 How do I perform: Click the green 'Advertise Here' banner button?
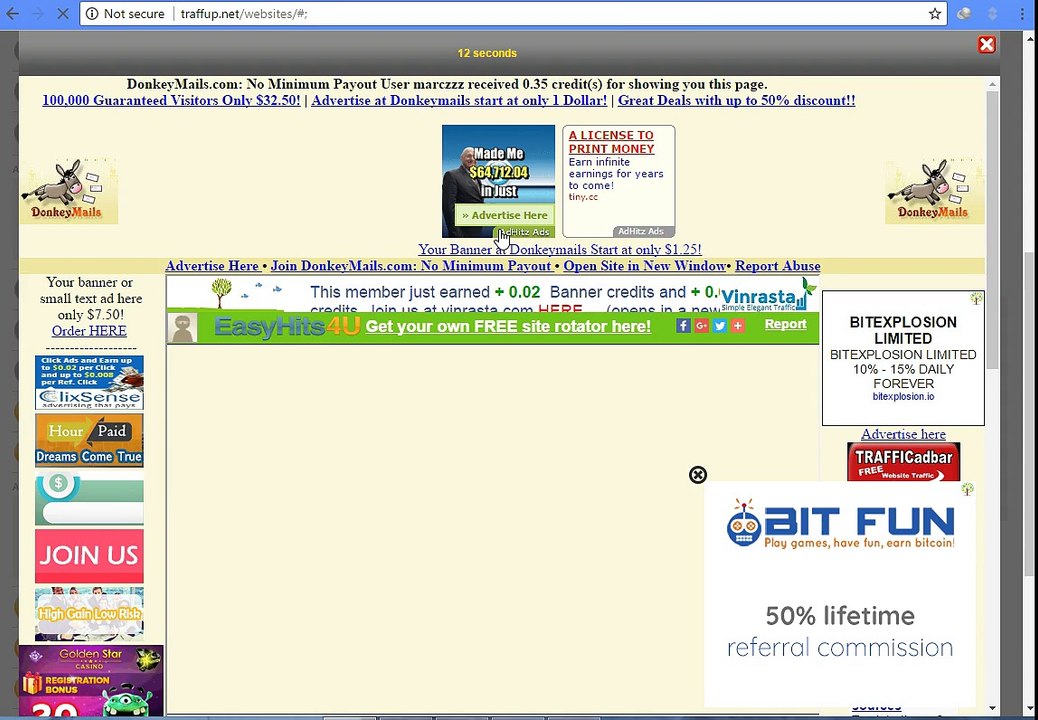[504, 215]
